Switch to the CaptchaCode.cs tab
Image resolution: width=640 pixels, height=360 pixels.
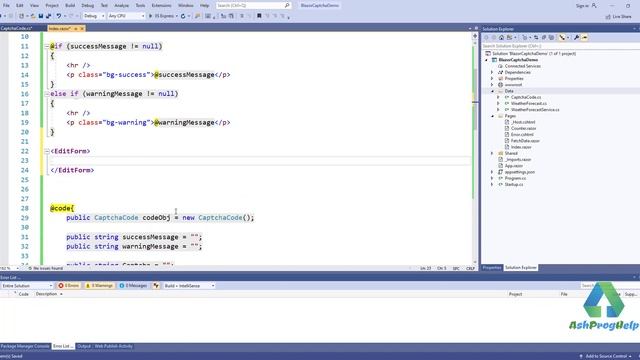(x=16, y=29)
